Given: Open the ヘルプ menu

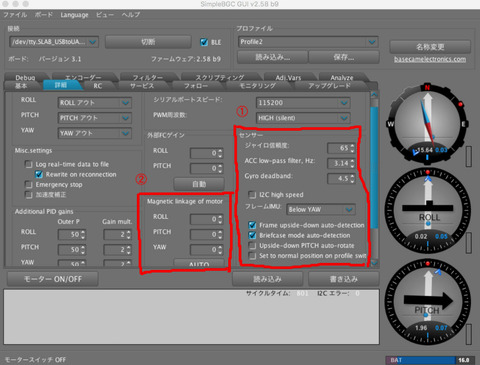Looking at the screenshot, I should point(131,15).
